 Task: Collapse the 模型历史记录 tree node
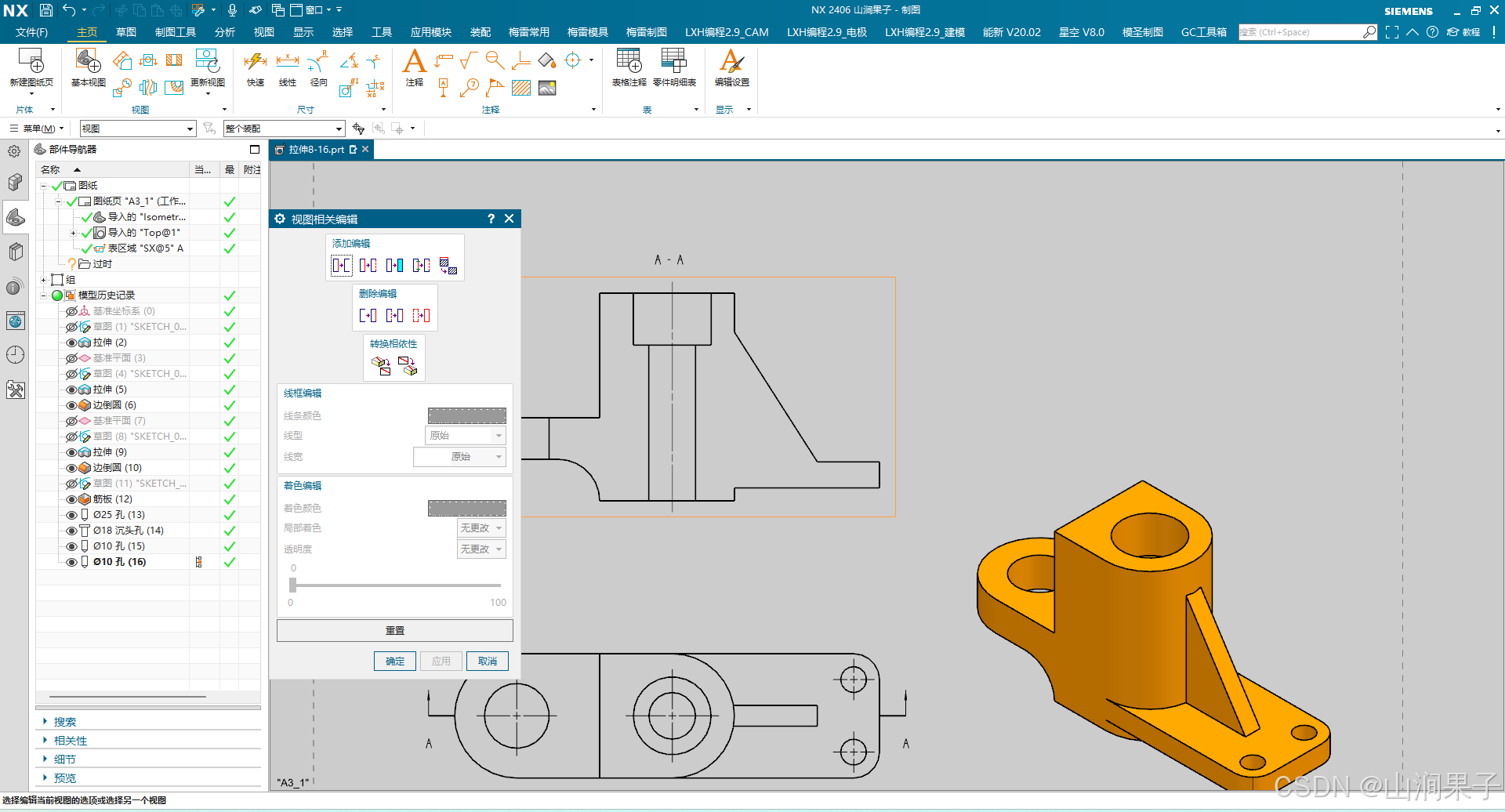[x=44, y=295]
